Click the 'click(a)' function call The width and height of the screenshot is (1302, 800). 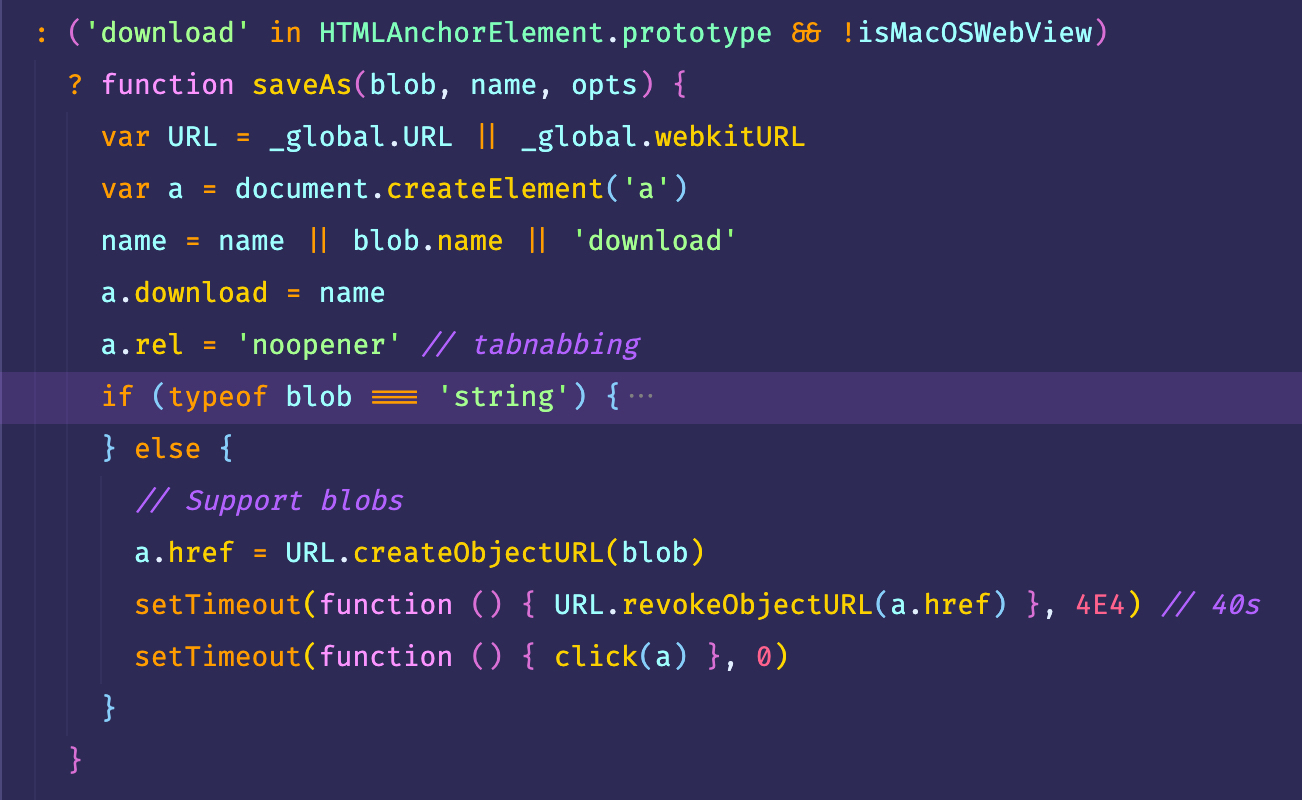[x=622, y=657]
